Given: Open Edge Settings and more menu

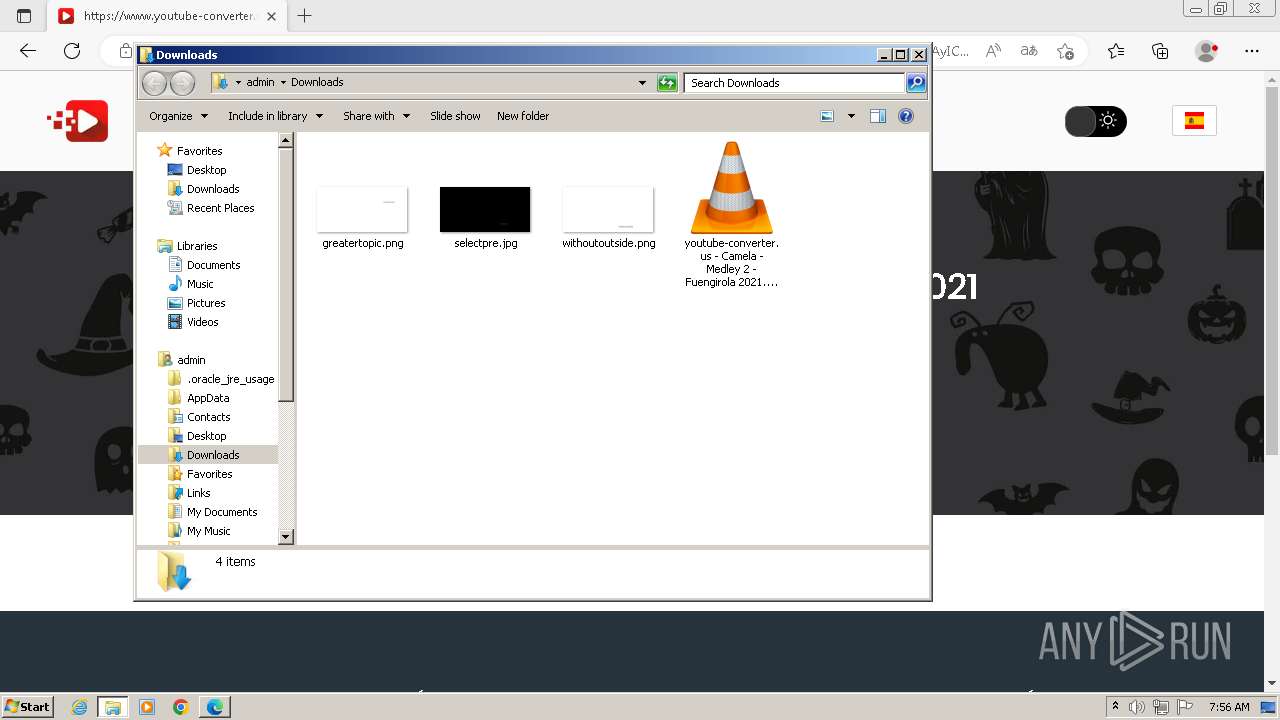Looking at the screenshot, I should [1252, 51].
